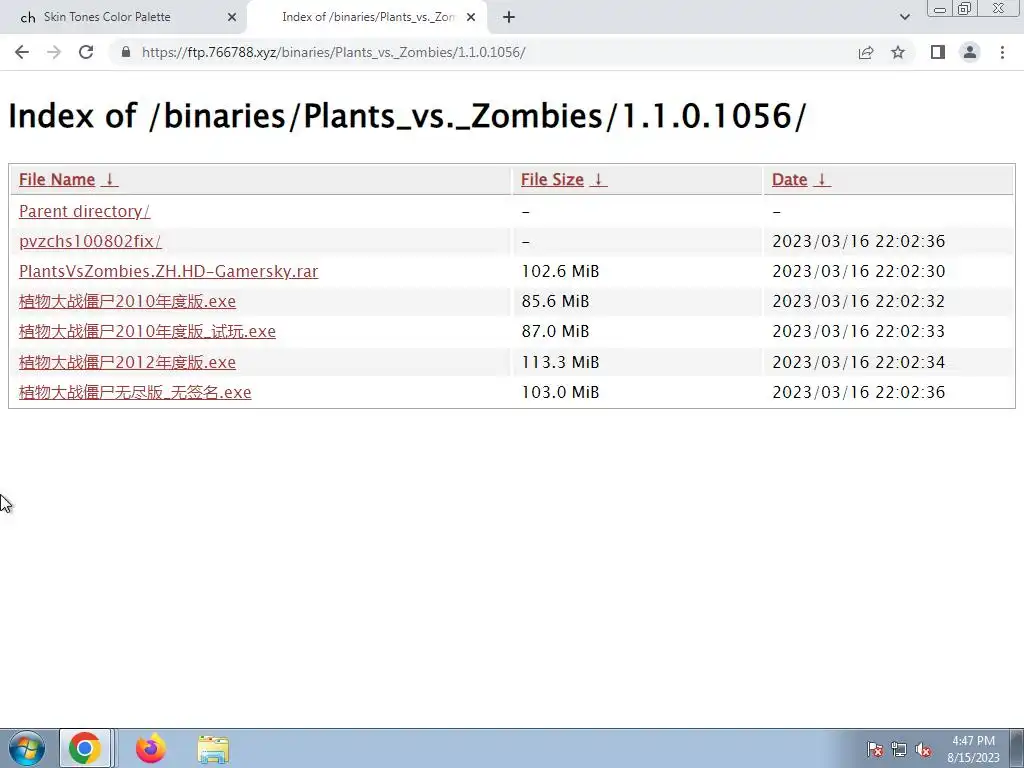The height and width of the screenshot is (768, 1024).
Task: Open the Windows Start menu
Action: 27,748
